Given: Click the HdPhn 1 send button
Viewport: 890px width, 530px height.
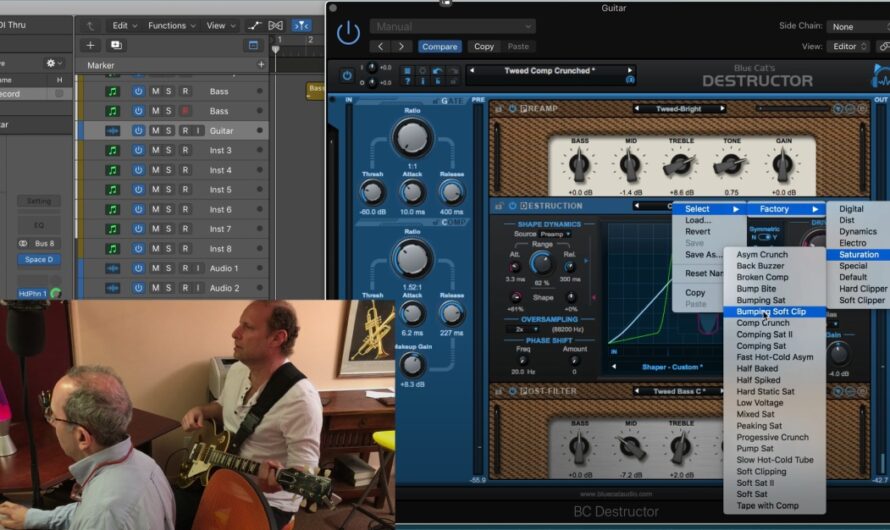Looking at the screenshot, I should [32, 293].
